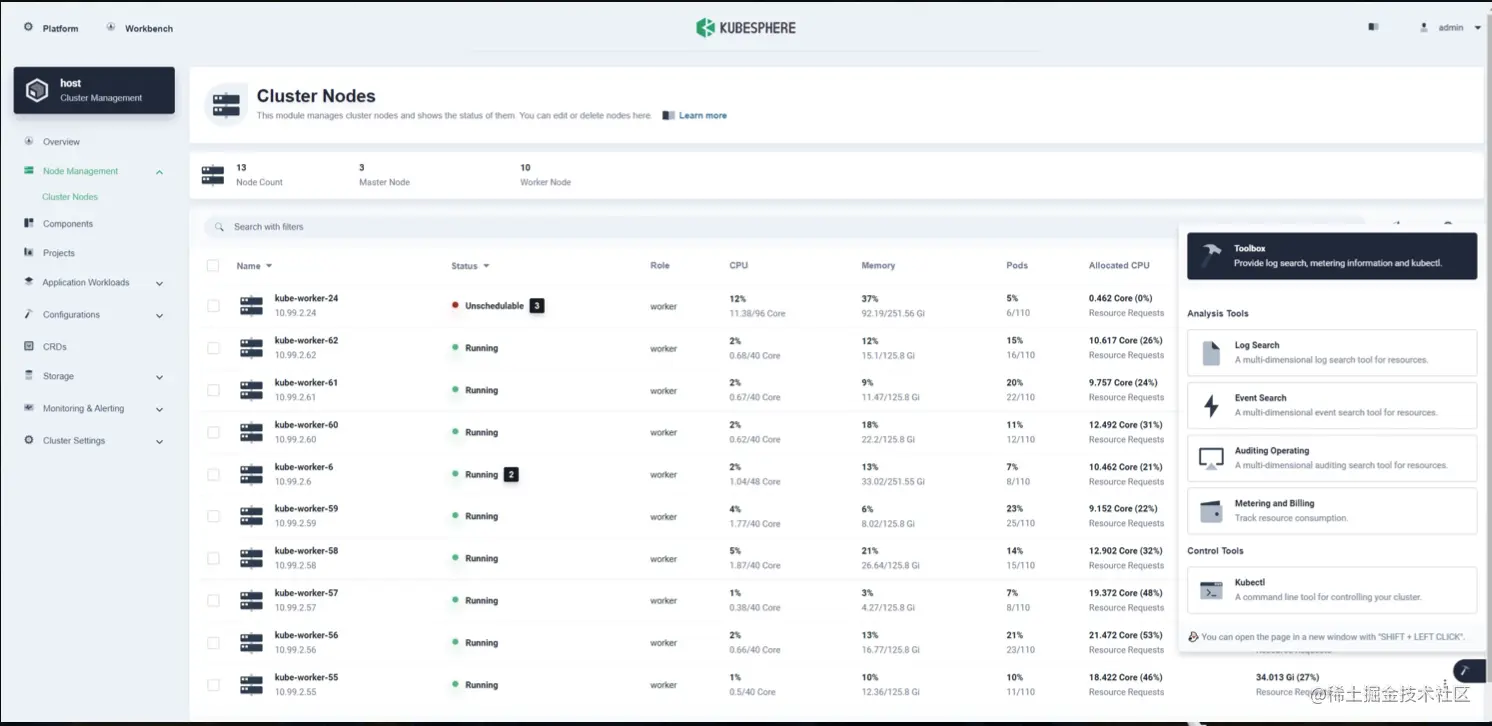Open the admin account dropdown

point(1478,28)
